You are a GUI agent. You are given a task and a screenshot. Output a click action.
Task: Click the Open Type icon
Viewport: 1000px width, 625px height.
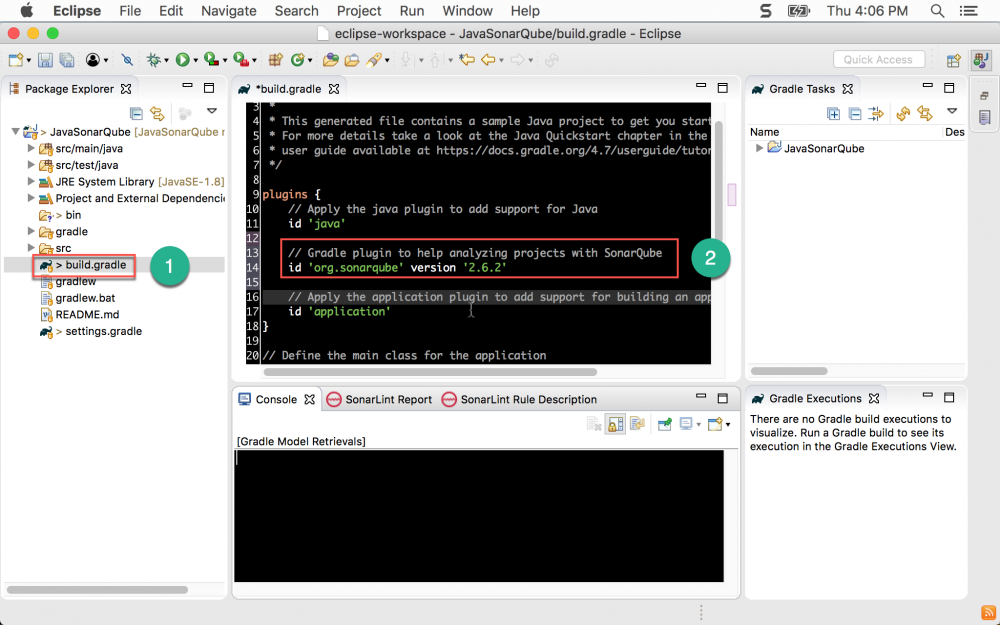[330, 60]
